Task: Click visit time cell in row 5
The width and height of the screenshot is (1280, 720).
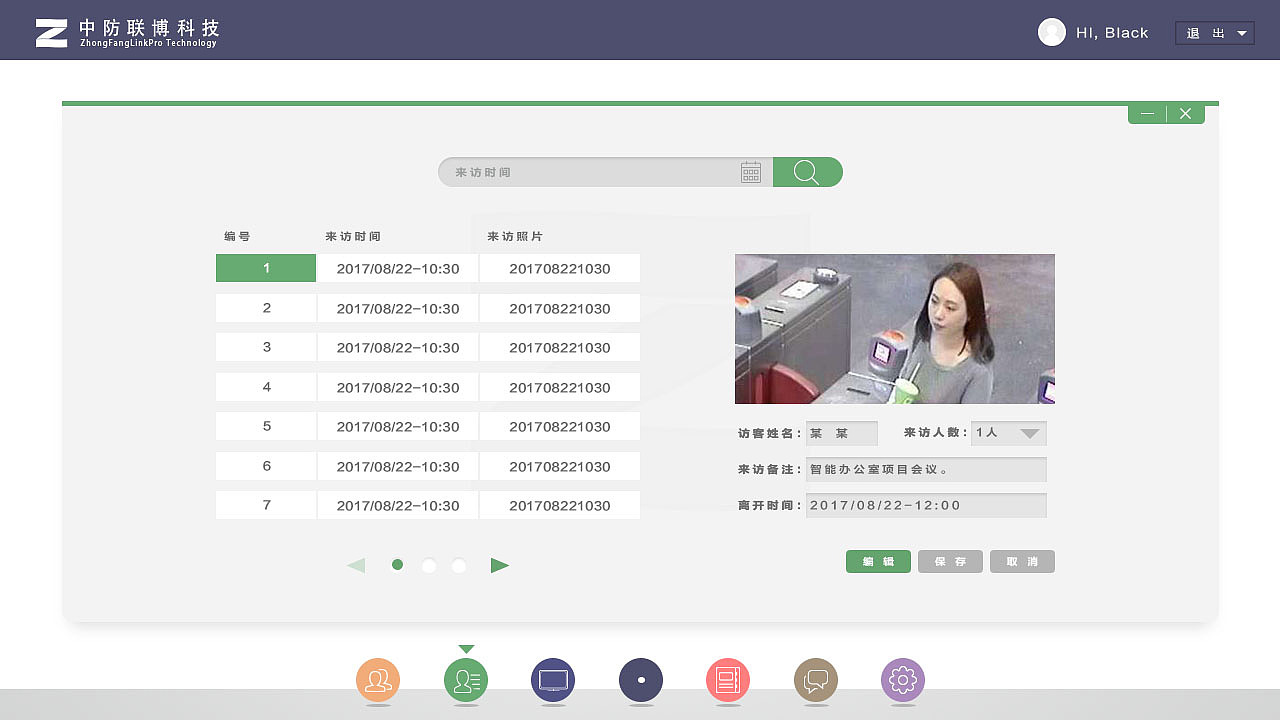Action: tap(398, 426)
